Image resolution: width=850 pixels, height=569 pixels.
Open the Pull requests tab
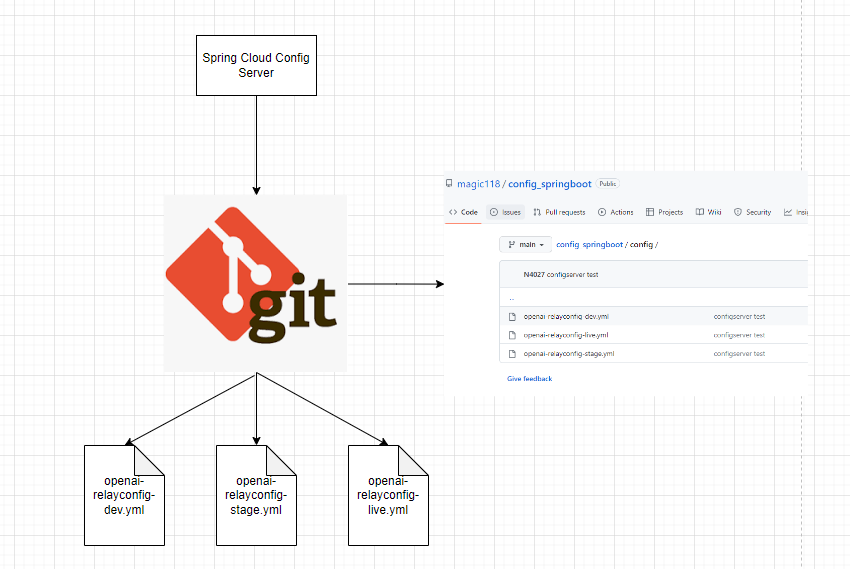point(559,212)
